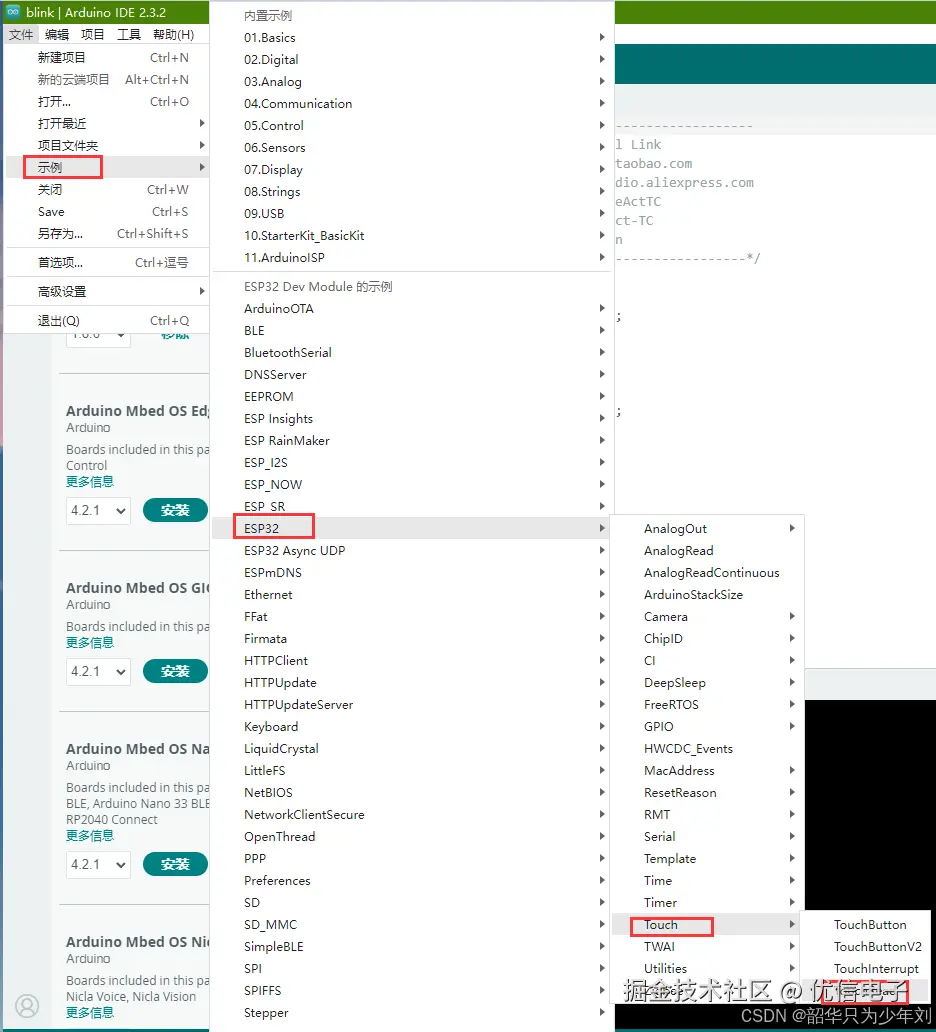The image size is (936, 1032).
Task: Install Arduino Mbed OS Nano boards package
Action: click(x=175, y=864)
